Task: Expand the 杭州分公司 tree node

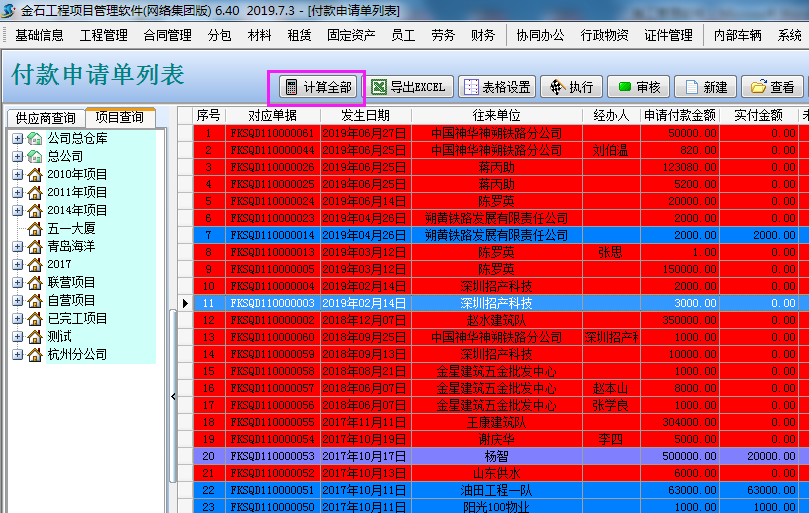Action: click(18, 354)
